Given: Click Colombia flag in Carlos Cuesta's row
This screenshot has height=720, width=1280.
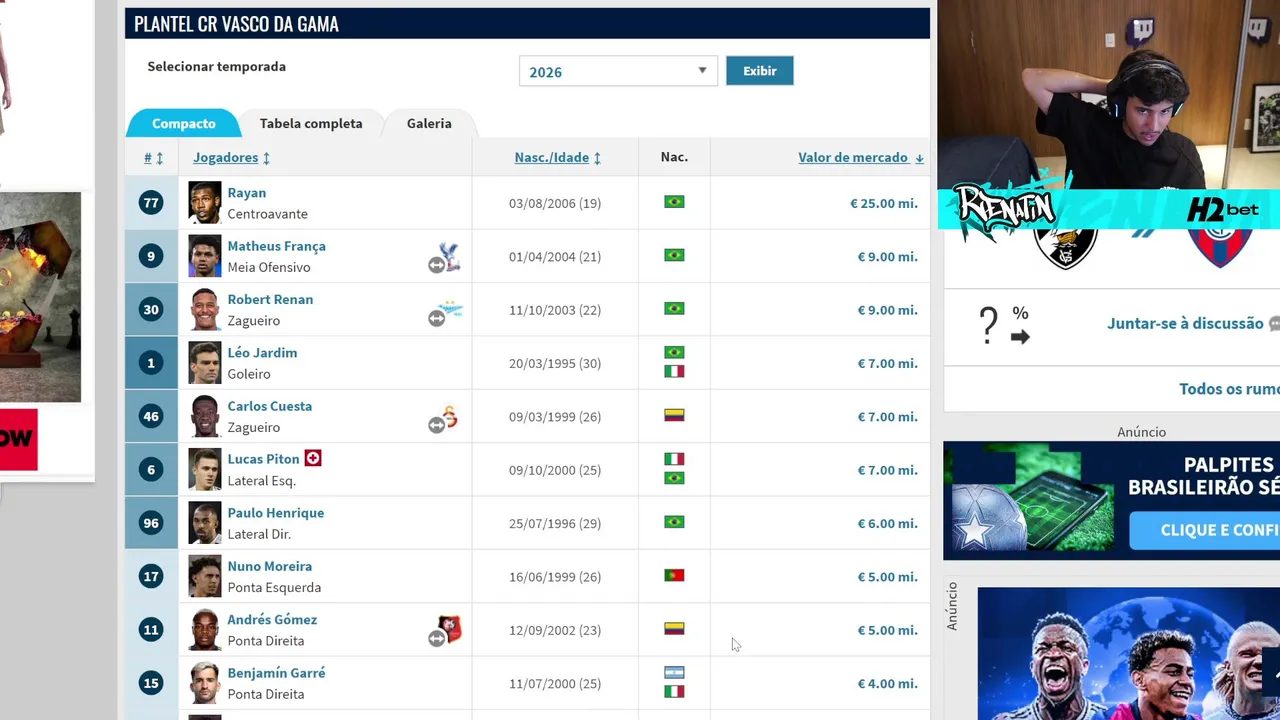Looking at the screenshot, I should (x=674, y=415).
